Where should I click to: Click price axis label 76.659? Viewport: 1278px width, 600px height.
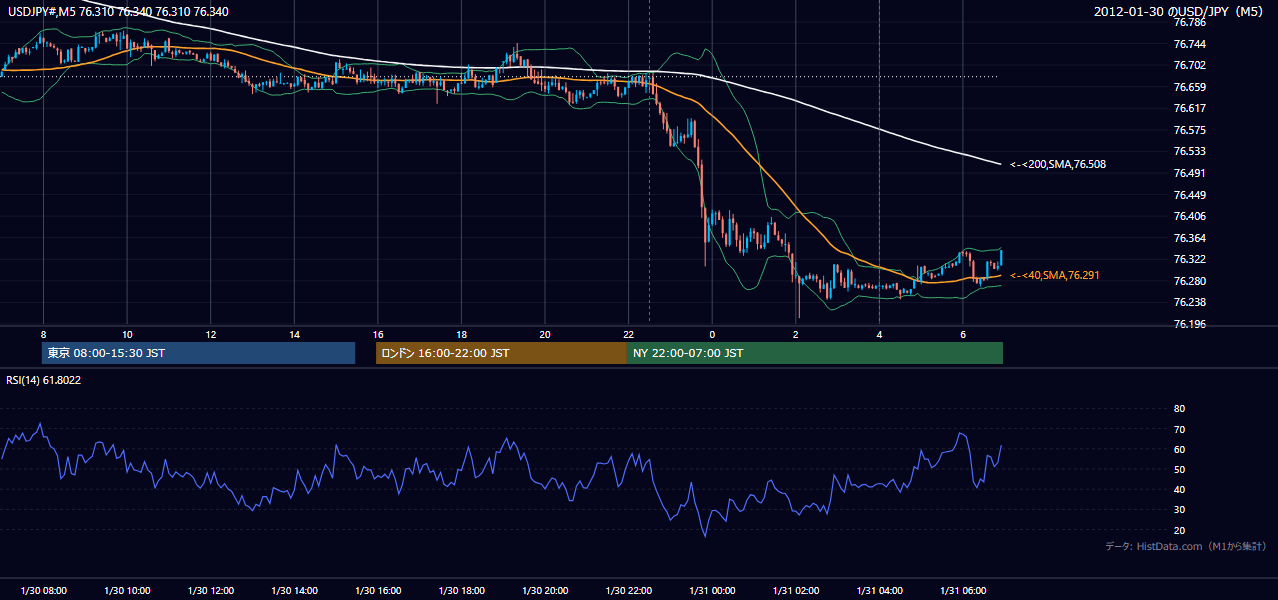point(1188,87)
